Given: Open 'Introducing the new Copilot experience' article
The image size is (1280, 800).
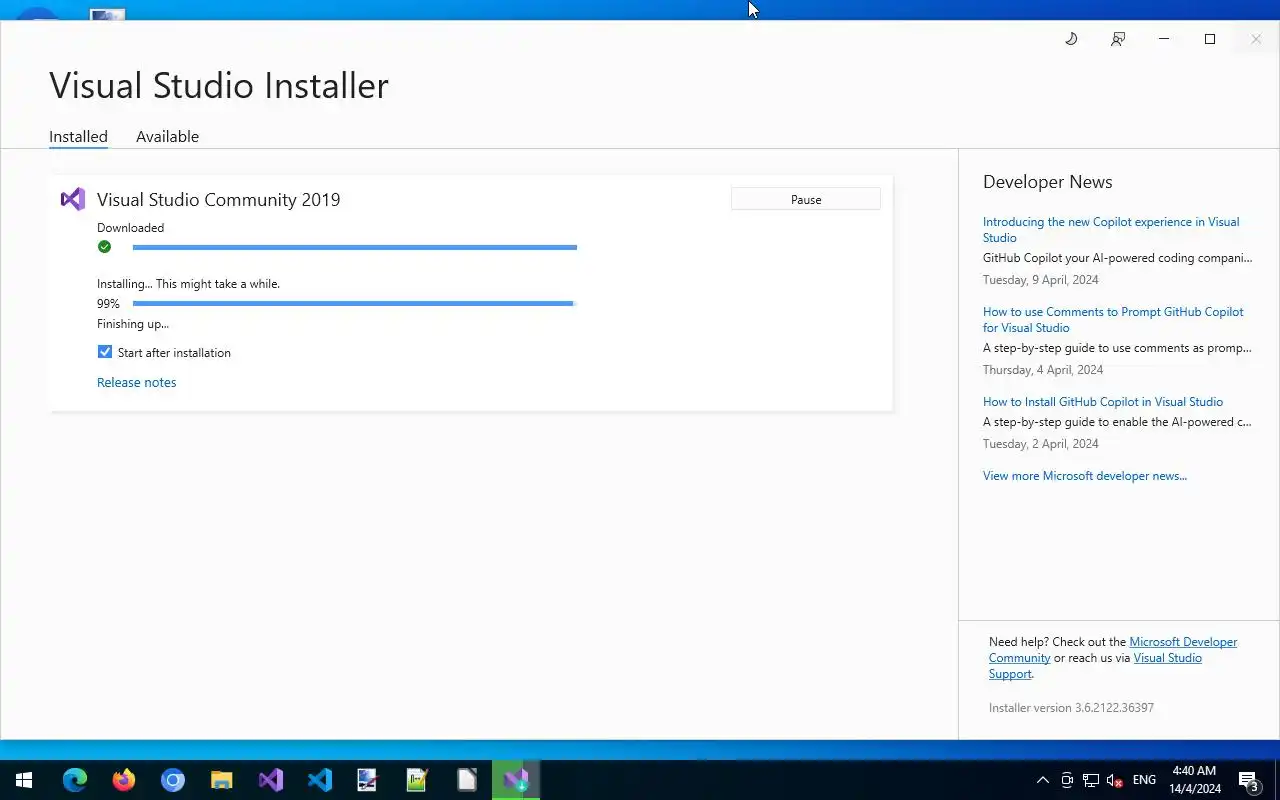Looking at the screenshot, I should pyautogui.click(x=1111, y=230).
